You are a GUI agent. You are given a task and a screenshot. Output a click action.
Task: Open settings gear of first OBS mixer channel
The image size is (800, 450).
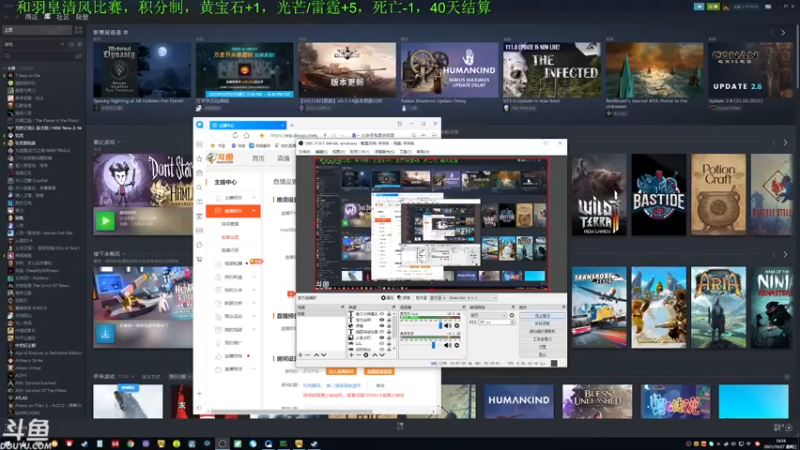(x=457, y=326)
